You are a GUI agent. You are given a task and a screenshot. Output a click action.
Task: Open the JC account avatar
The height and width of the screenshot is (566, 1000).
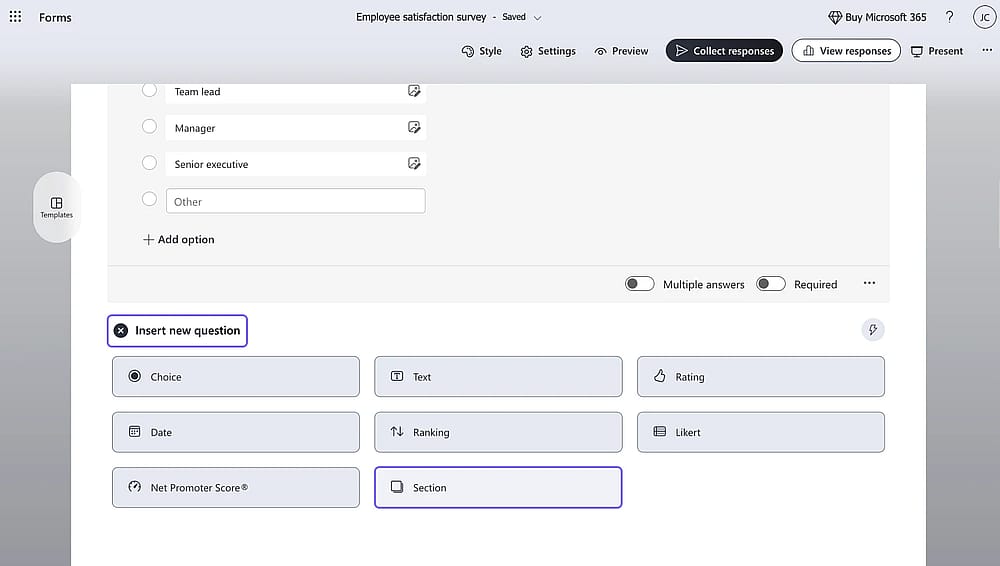(984, 17)
